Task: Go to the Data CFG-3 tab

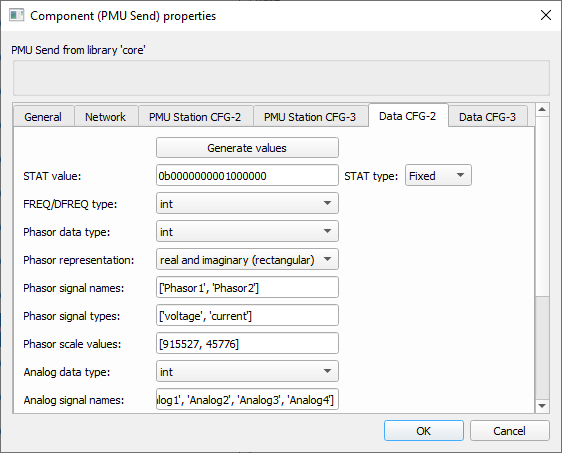Action: pos(487,117)
